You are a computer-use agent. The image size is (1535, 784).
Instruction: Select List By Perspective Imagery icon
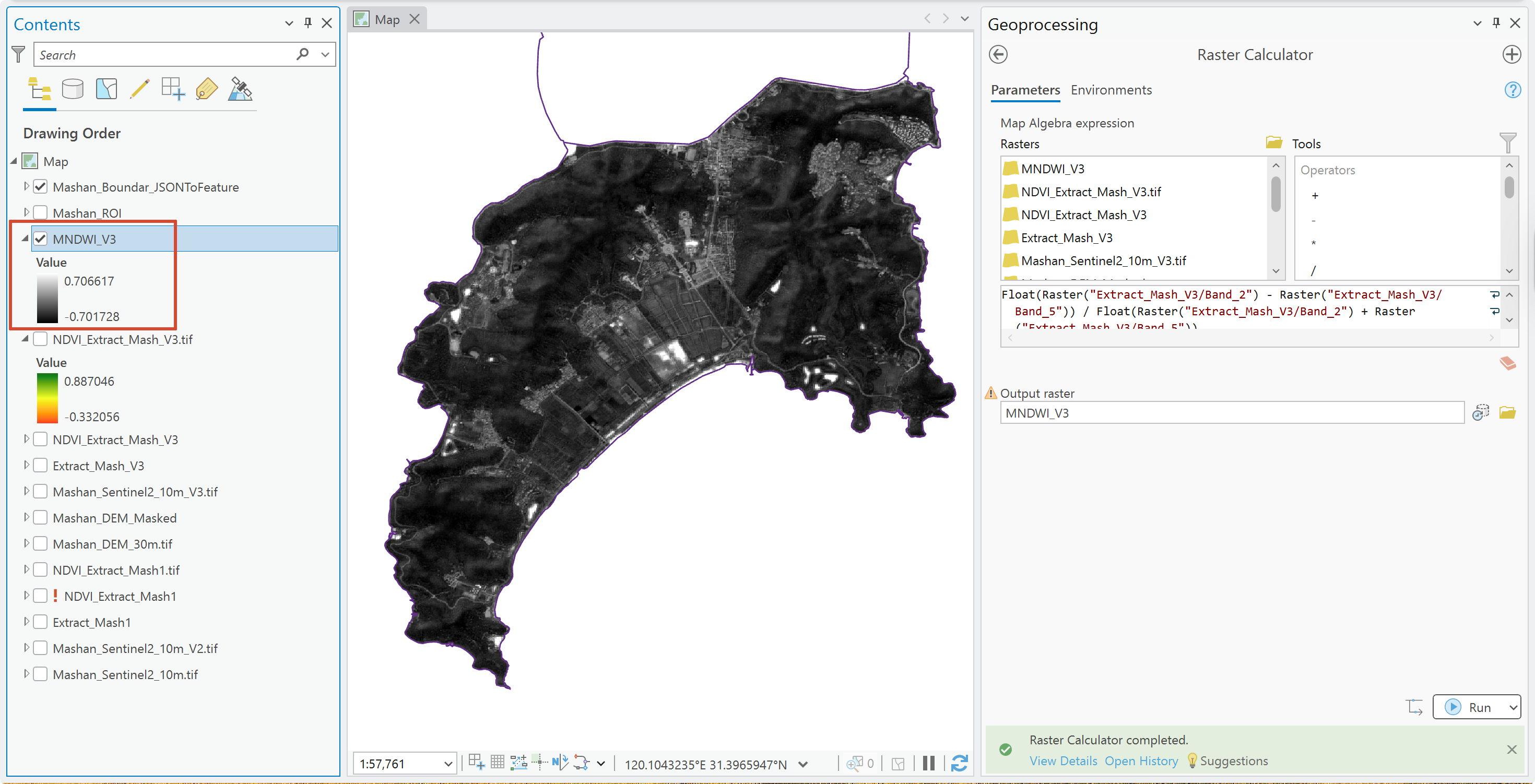[240, 89]
